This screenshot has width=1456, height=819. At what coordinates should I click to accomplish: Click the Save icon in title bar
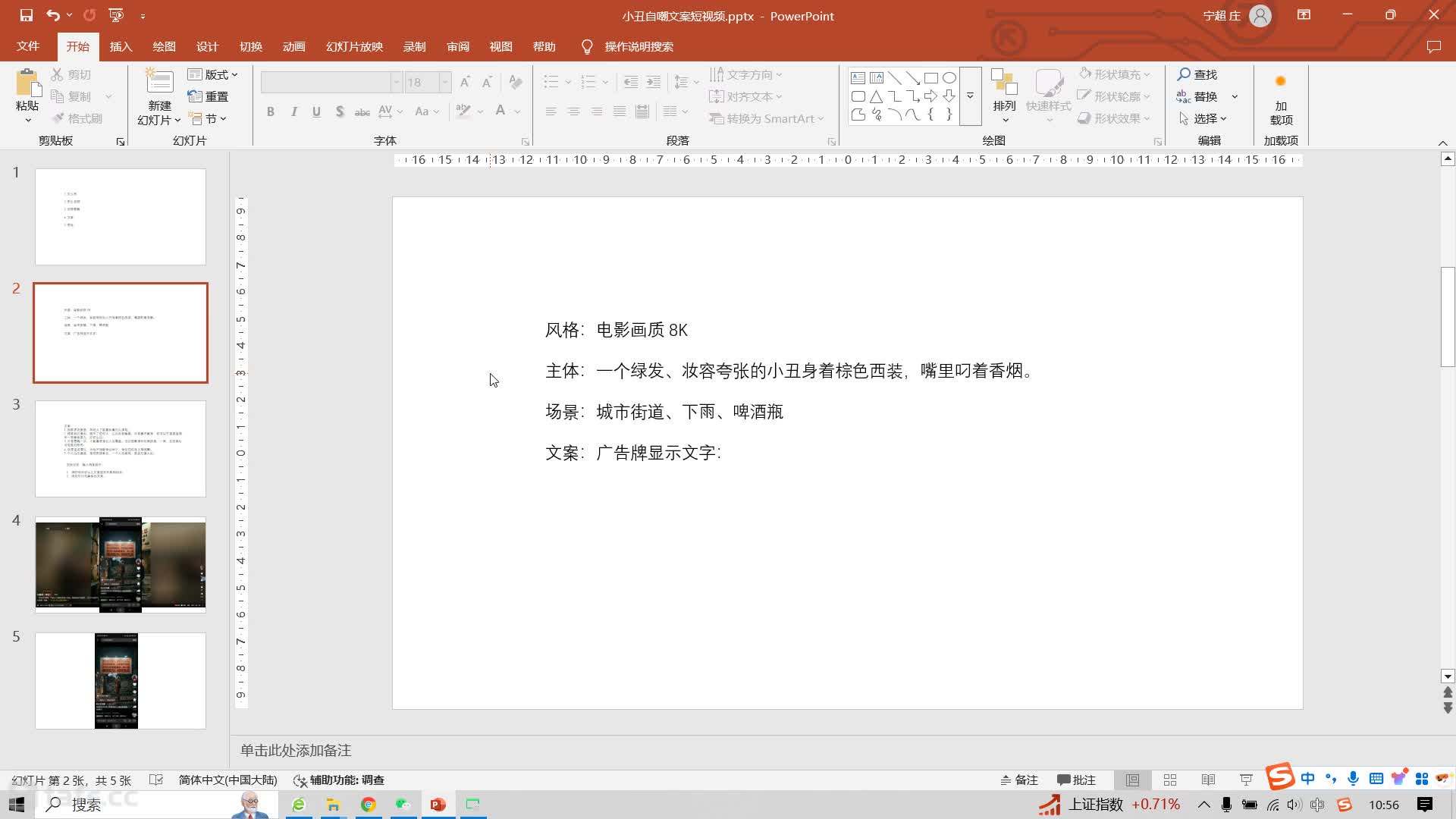26,15
